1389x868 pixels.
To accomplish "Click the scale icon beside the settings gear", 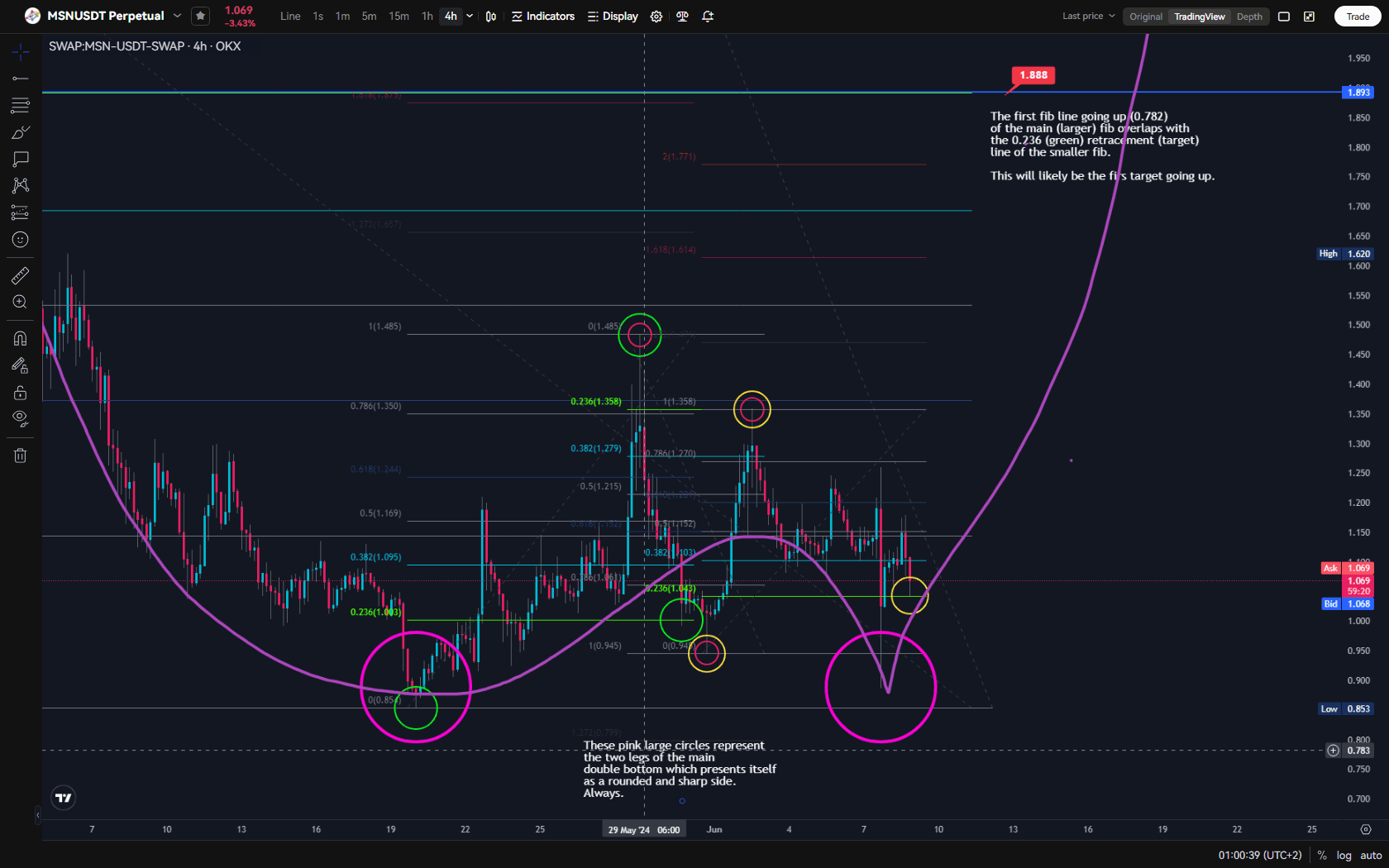I will 682,17.
